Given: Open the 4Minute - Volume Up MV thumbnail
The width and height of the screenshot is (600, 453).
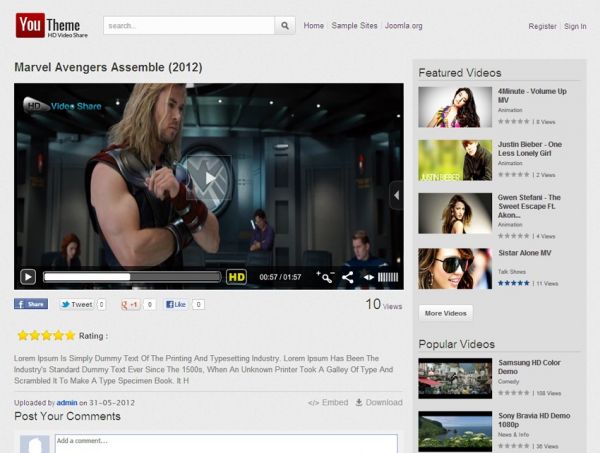Looking at the screenshot, I should (x=455, y=107).
